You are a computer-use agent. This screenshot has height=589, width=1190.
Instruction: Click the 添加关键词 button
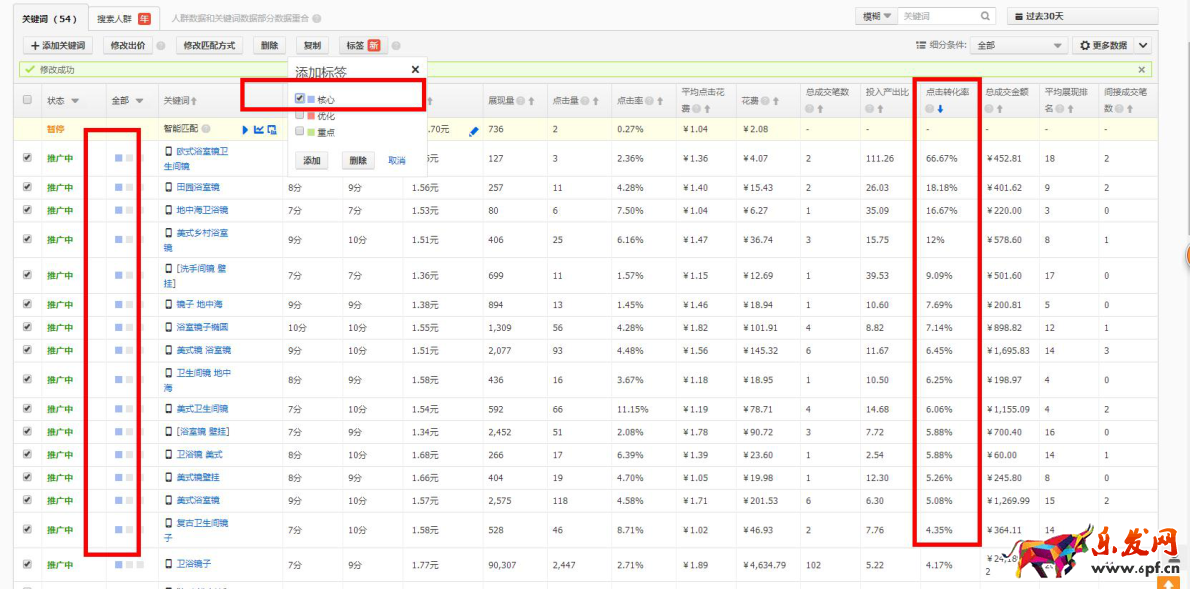(58, 46)
